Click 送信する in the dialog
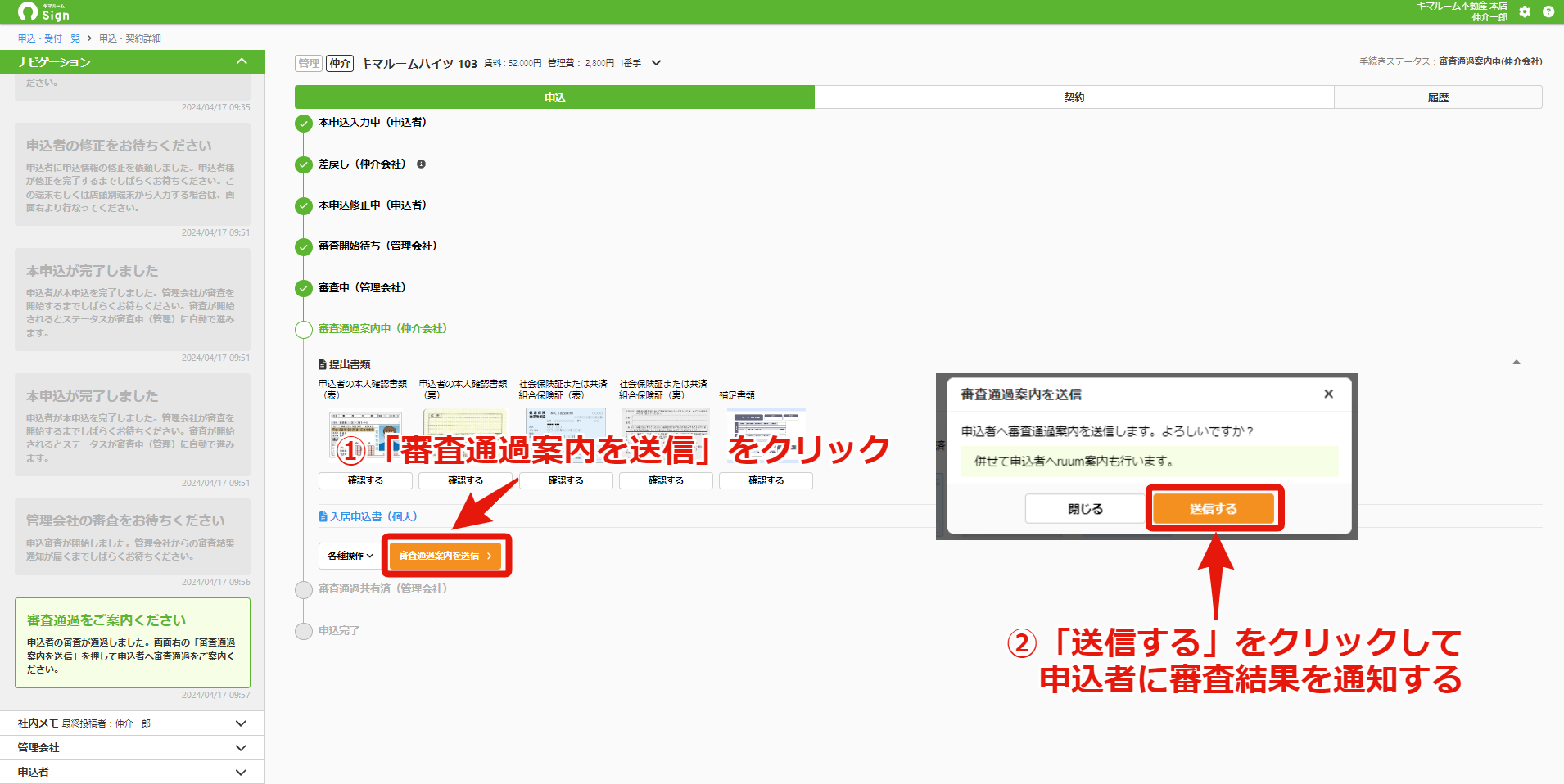The image size is (1564, 784). [x=1214, y=509]
